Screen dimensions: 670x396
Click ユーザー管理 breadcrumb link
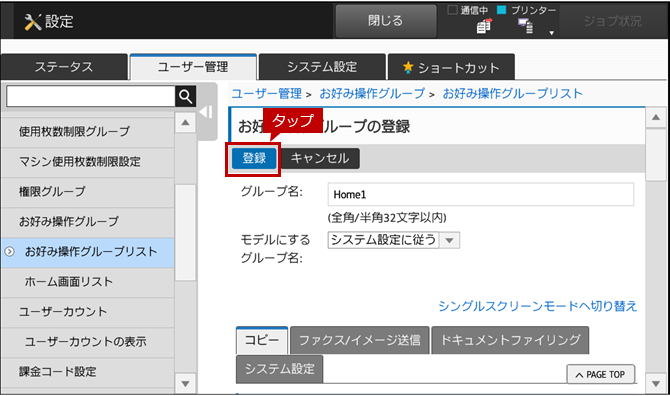(267, 94)
